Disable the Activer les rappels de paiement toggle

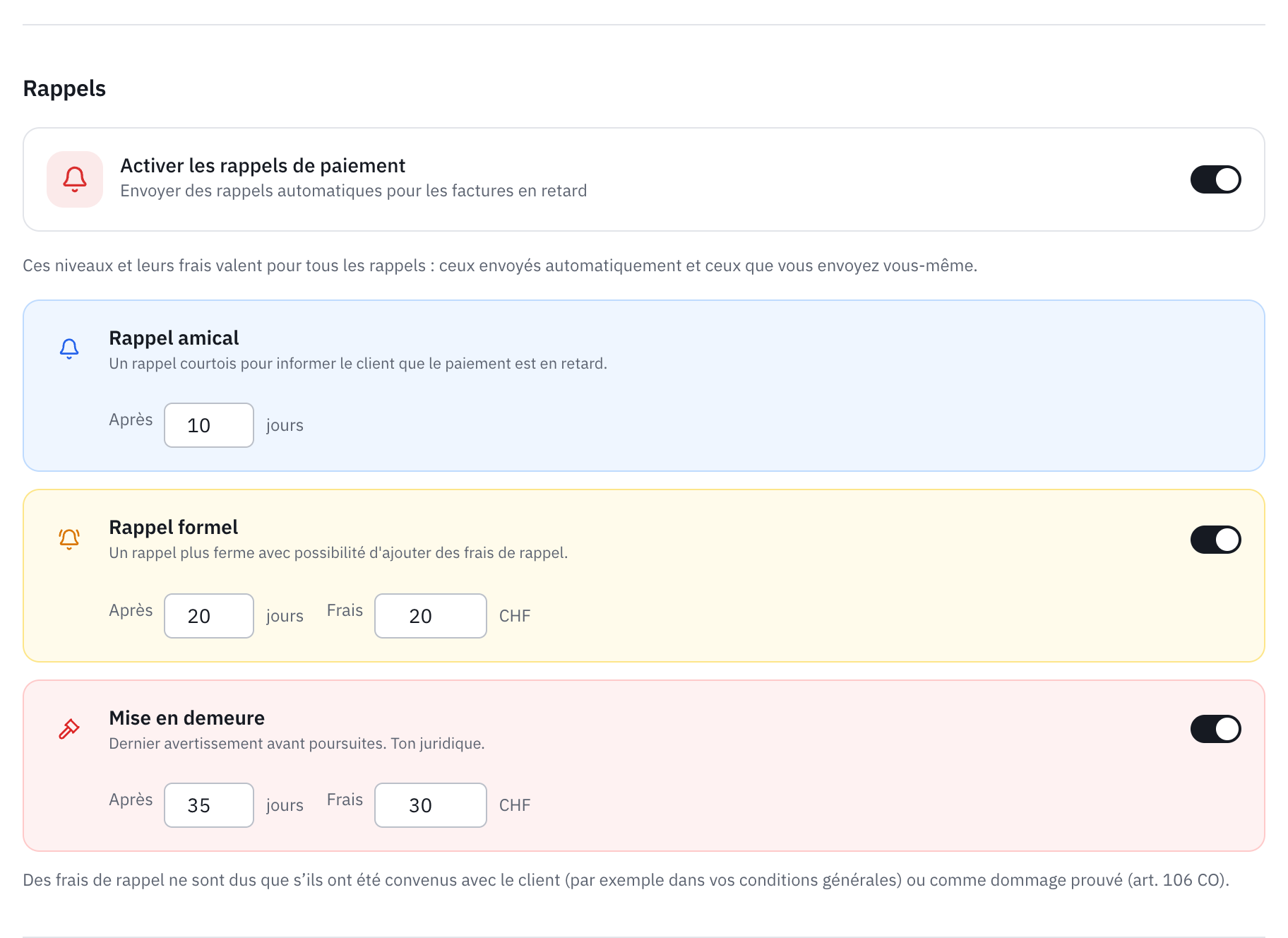1216,179
